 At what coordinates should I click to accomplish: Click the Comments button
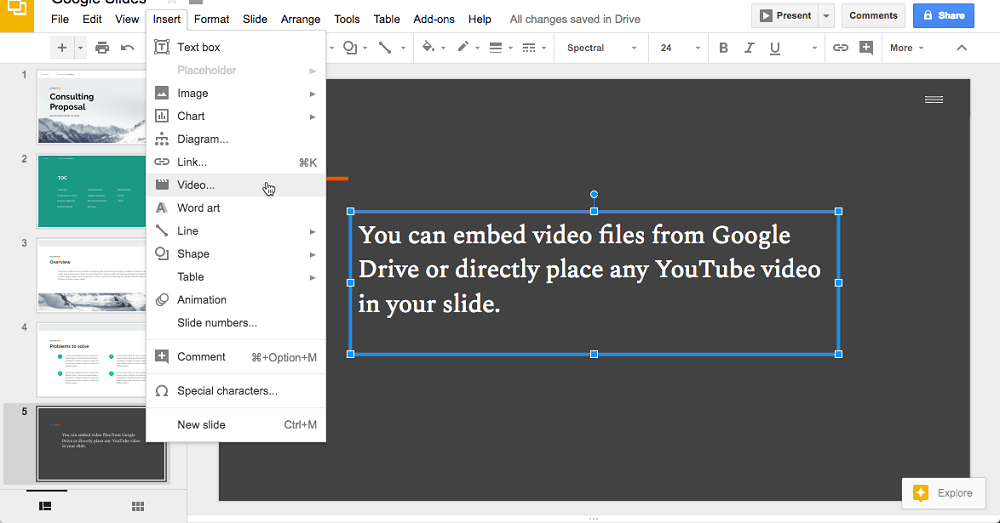coord(873,15)
